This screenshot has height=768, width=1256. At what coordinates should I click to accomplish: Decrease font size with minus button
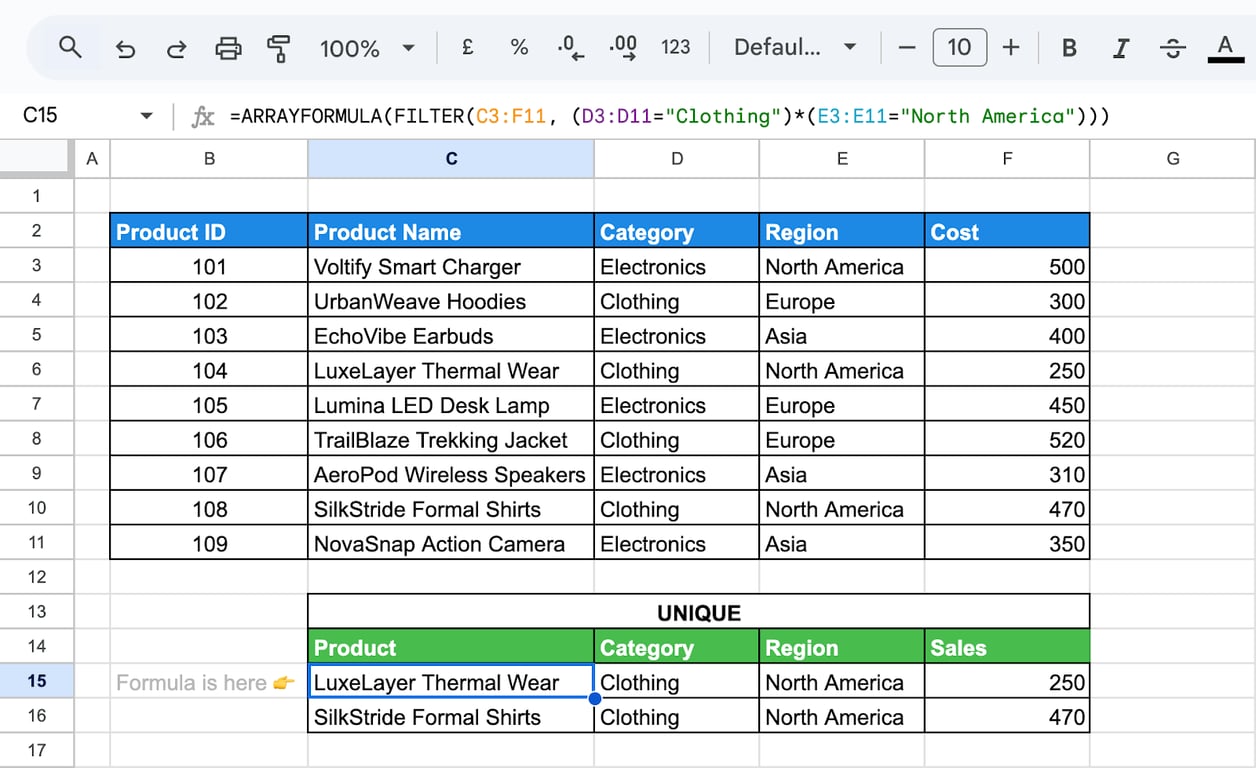click(x=907, y=47)
